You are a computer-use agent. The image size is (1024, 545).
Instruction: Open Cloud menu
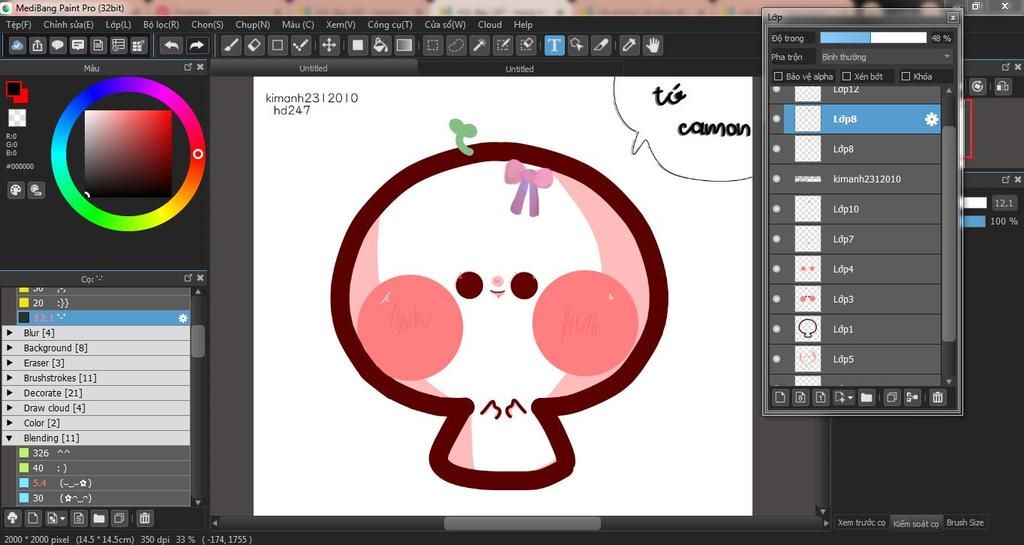(x=490, y=24)
